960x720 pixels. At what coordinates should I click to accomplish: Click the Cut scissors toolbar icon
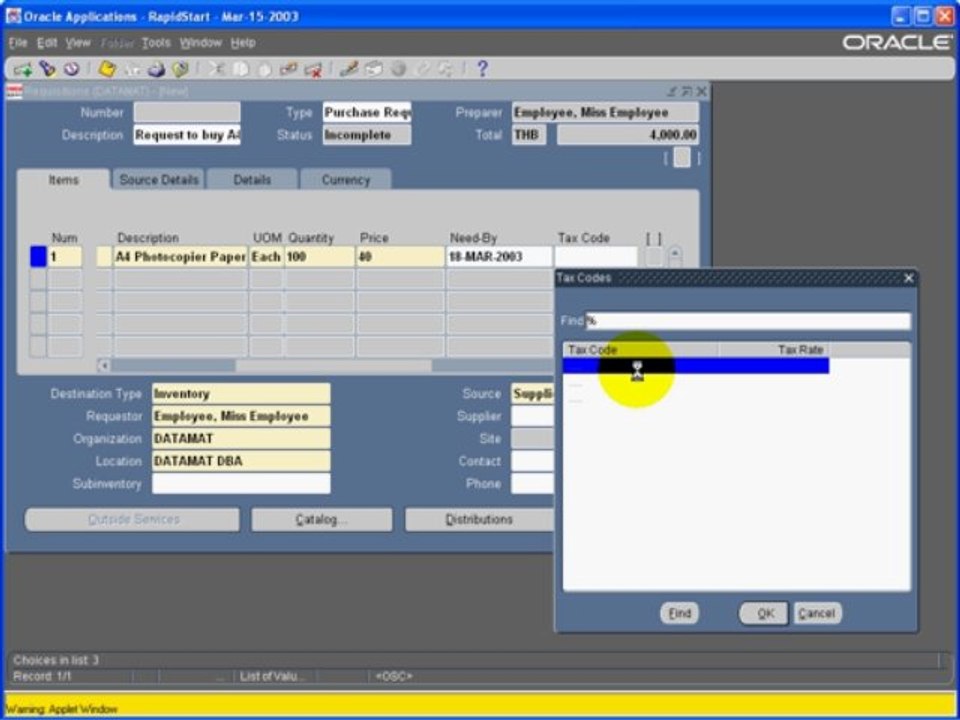pyautogui.click(x=216, y=69)
